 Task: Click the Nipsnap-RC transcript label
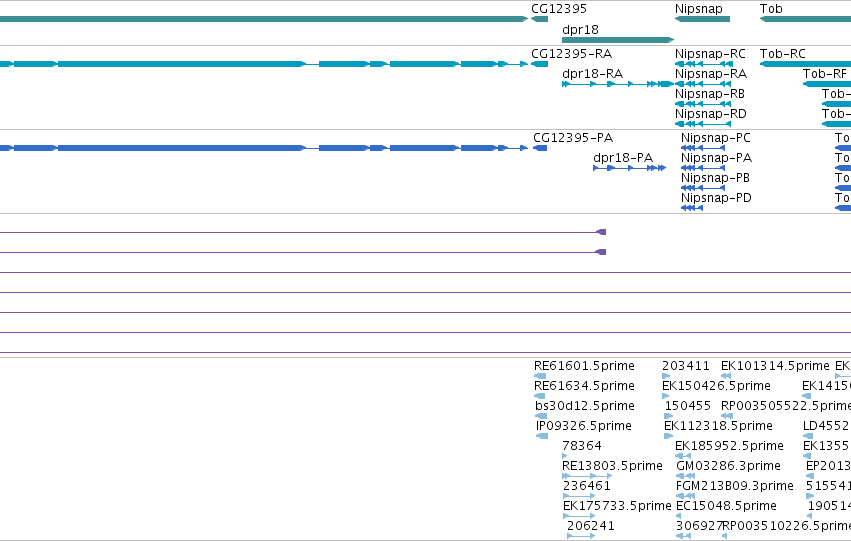pyautogui.click(x=710, y=54)
